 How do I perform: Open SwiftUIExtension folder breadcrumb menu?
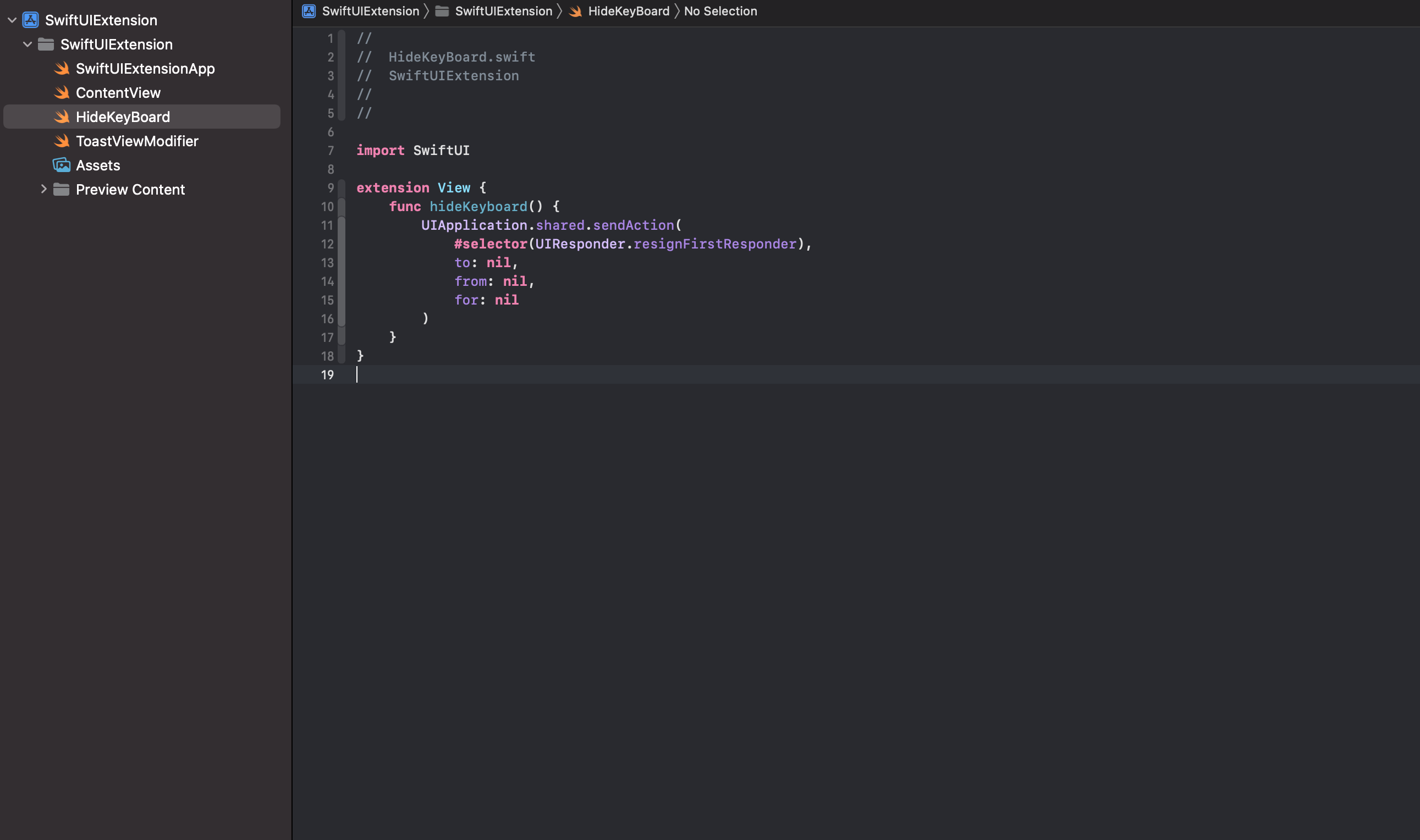pyautogui.click(x=503, y=12)
